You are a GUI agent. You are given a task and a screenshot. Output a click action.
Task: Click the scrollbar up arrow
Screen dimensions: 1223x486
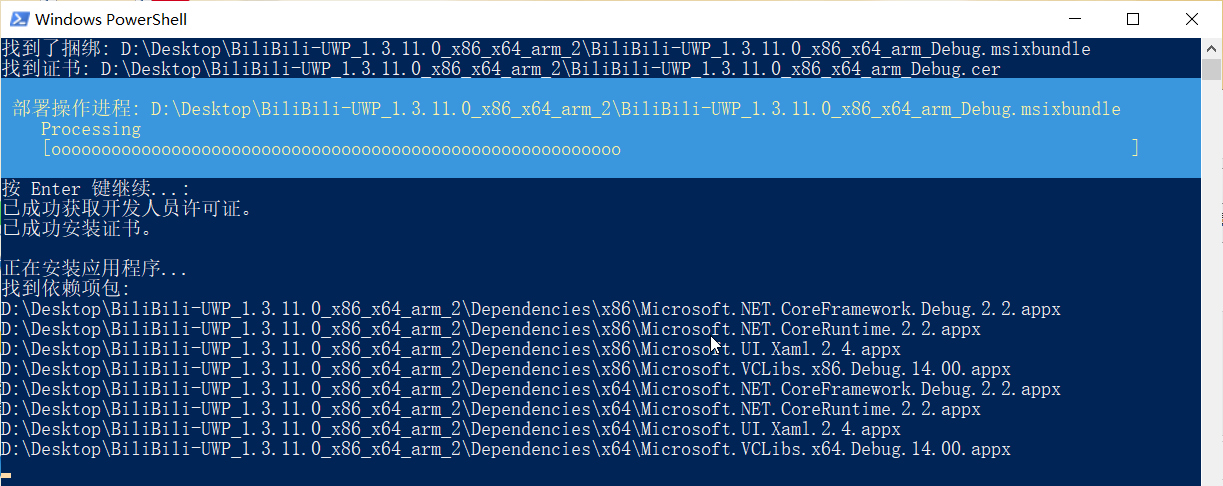[1212, 48]
